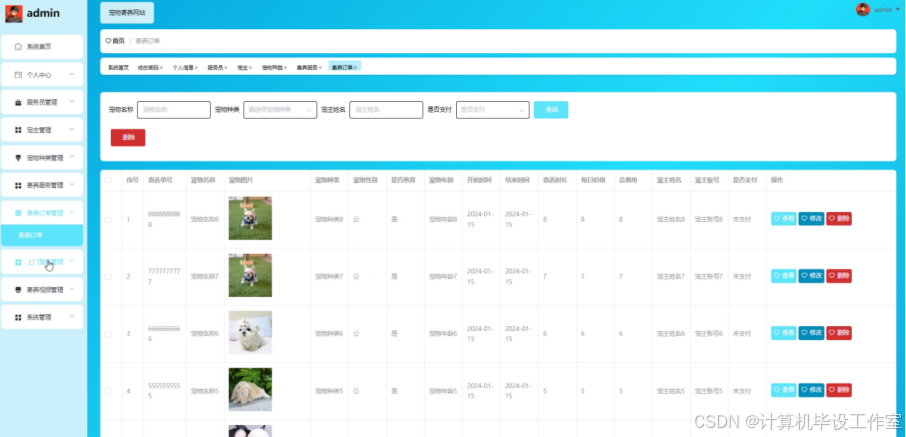The width and height of the screenshot is (906, 437).
Task: Click 修改 for row 2
Action: pos(811,276)
